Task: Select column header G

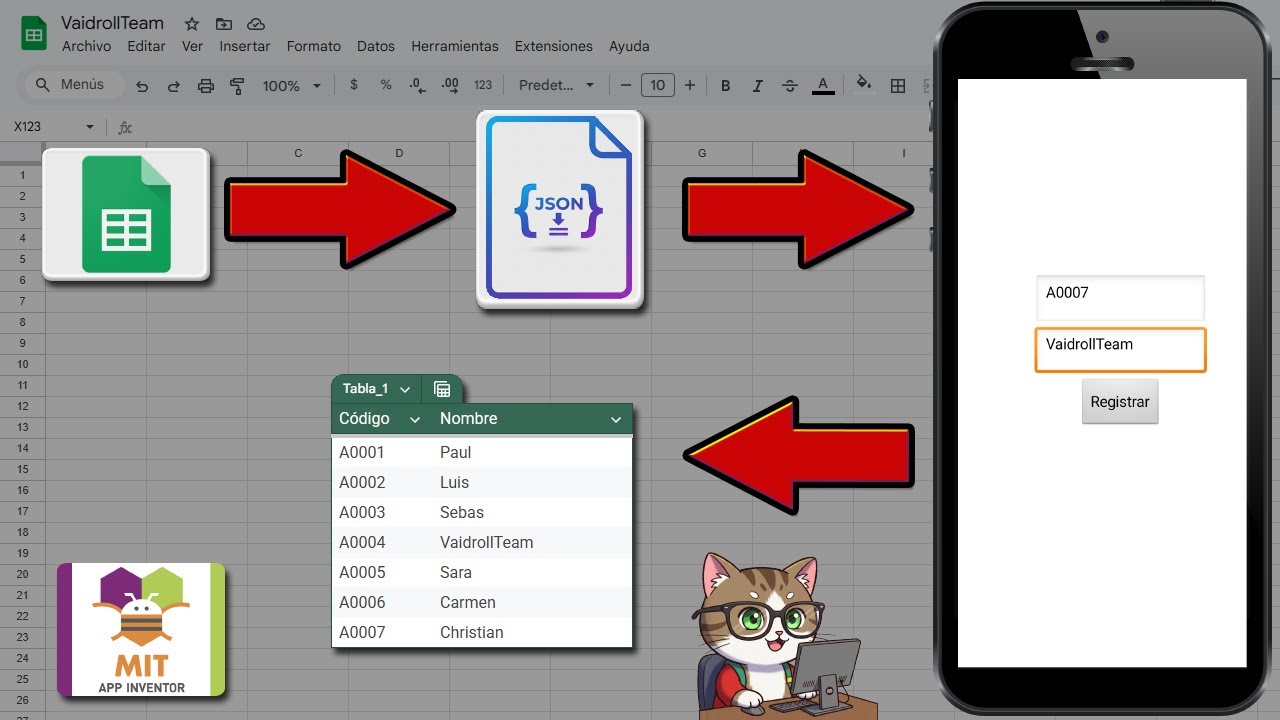Action: 702,153
